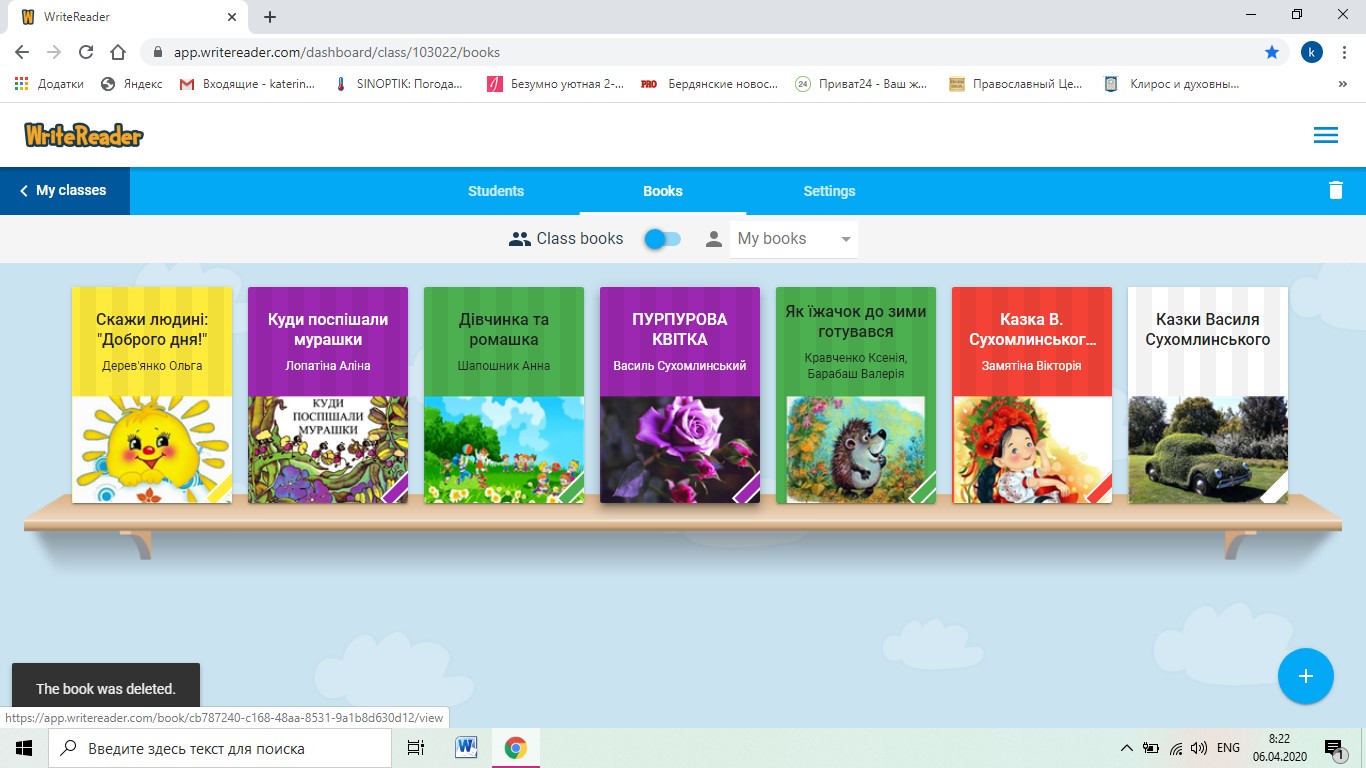Click the WriteReader logo

click(84, 134)
